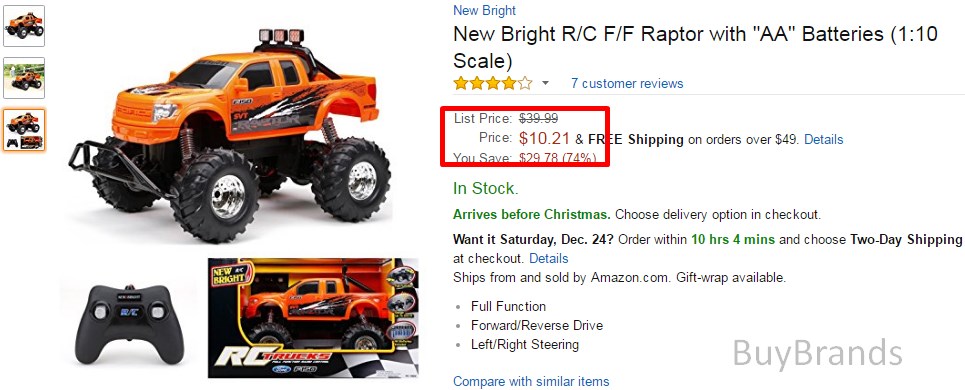
Task: Open the New Bright brand link
Action: (484, 10)
